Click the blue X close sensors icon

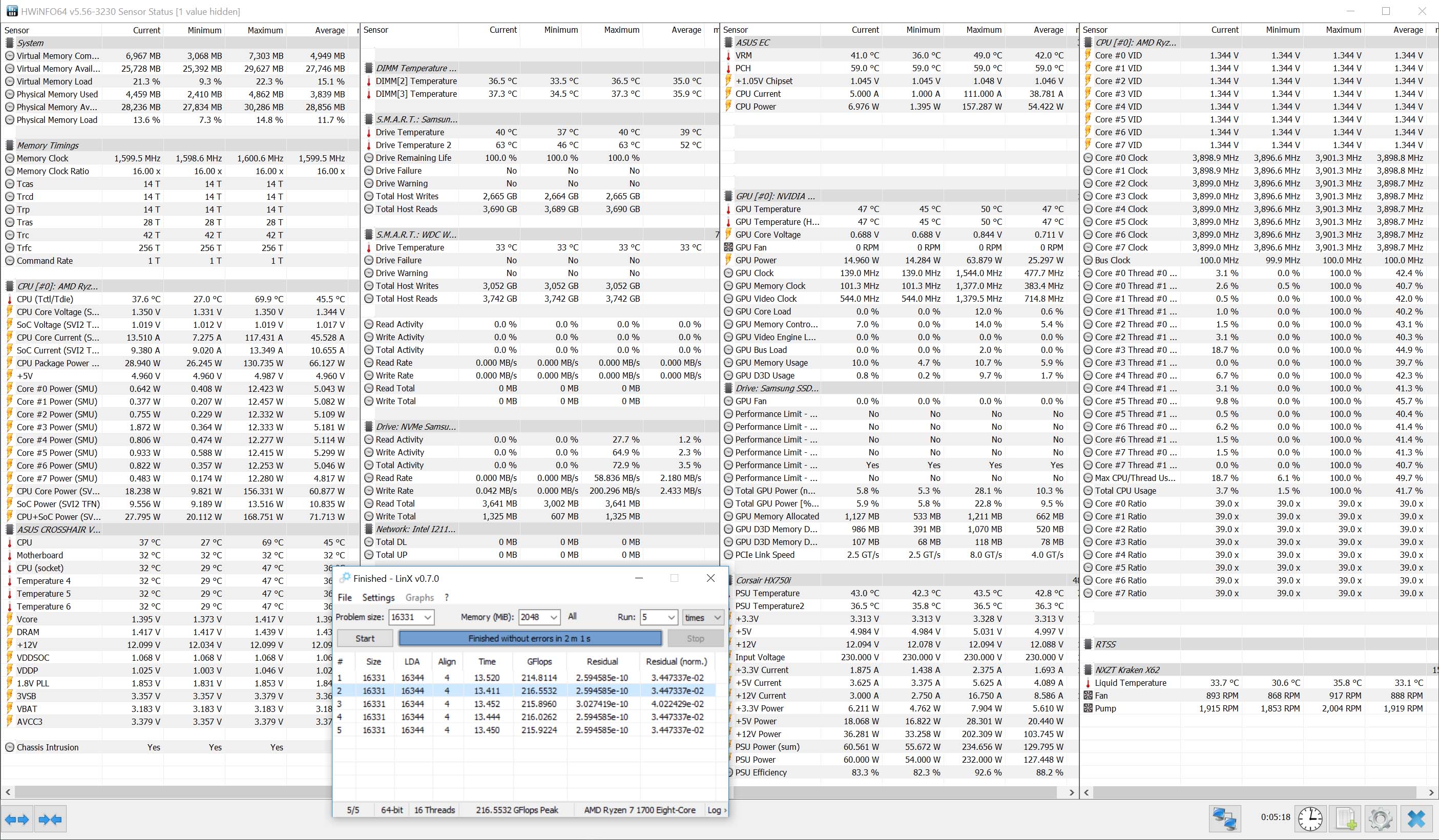(1417, 819)
